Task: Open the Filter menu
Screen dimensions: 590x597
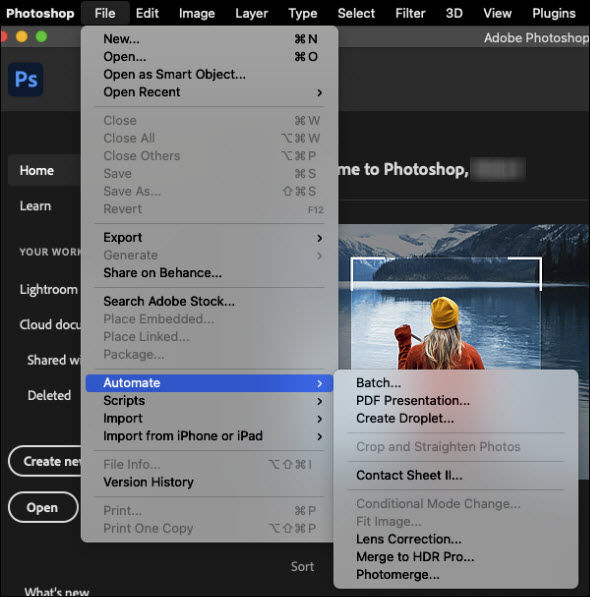Action: point(410,13)
